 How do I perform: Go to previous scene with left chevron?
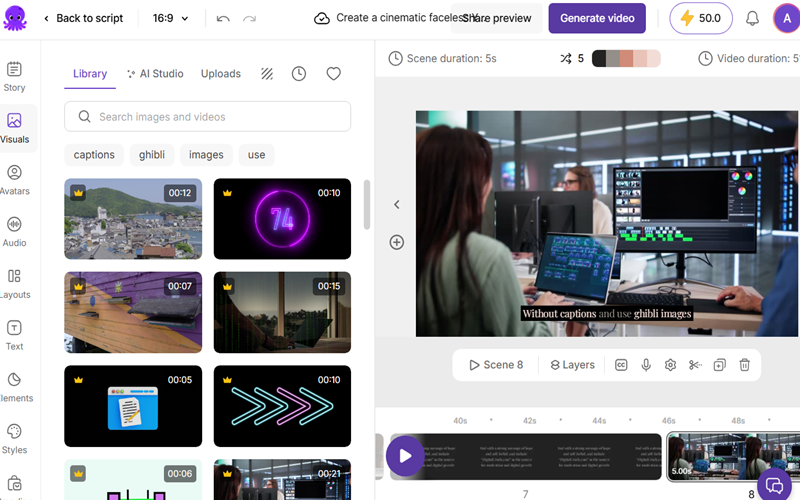397,205
